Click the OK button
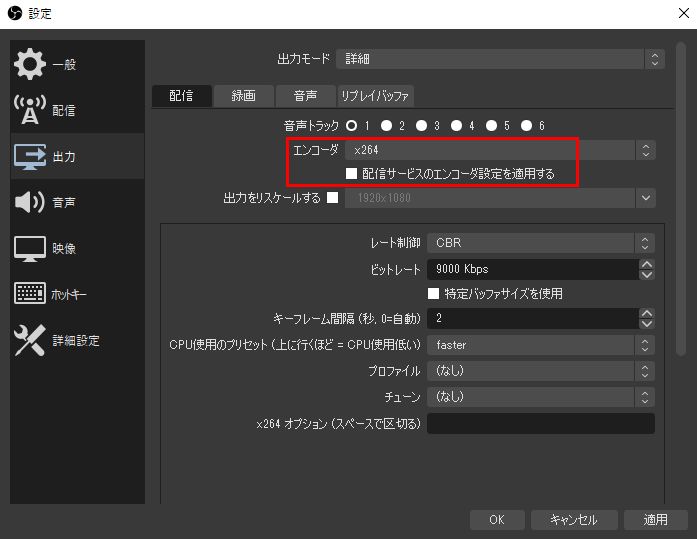Viewport: 697px width, 539px height. coord(497,519)
